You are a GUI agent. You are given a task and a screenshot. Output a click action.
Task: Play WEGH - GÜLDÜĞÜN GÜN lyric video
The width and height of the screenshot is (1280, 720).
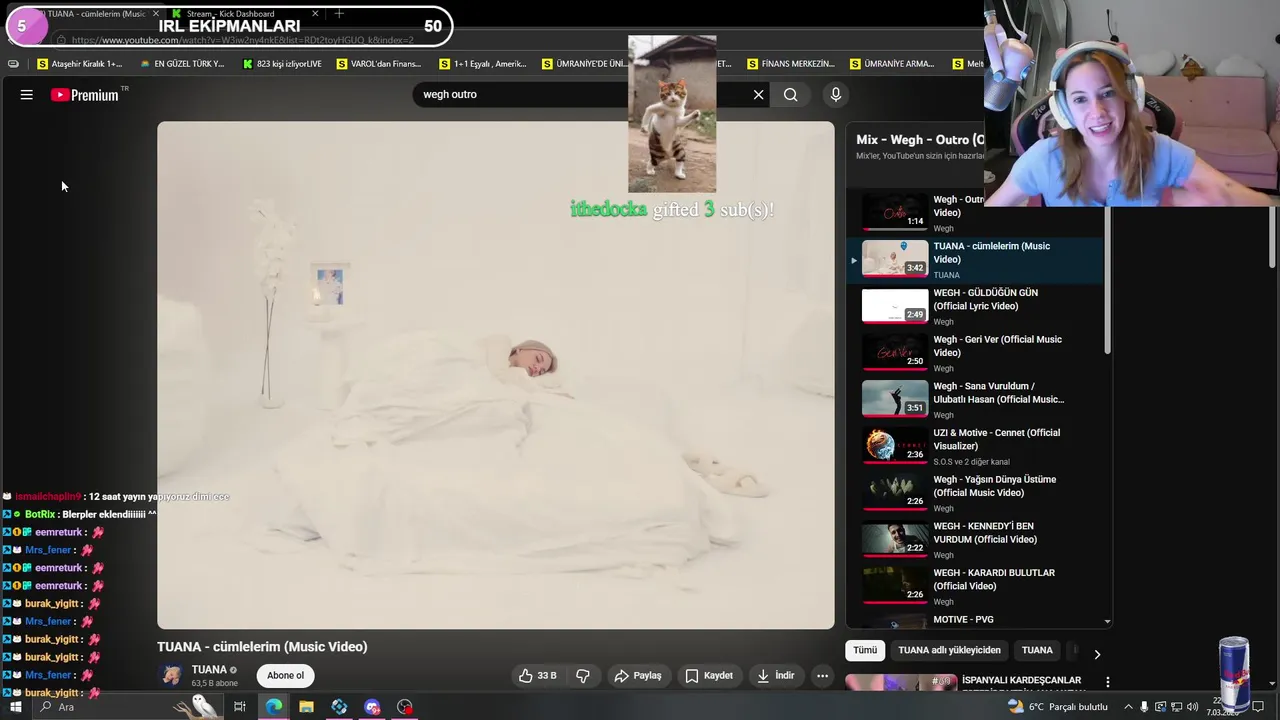pyautogui.click(x=975, y=306)
